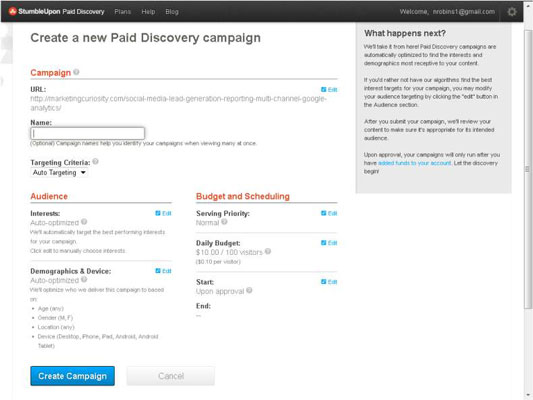This screenshot has width=533, height=400.
Task: Click help icon beside Normal serving priority
Action: tap(224, 222)
